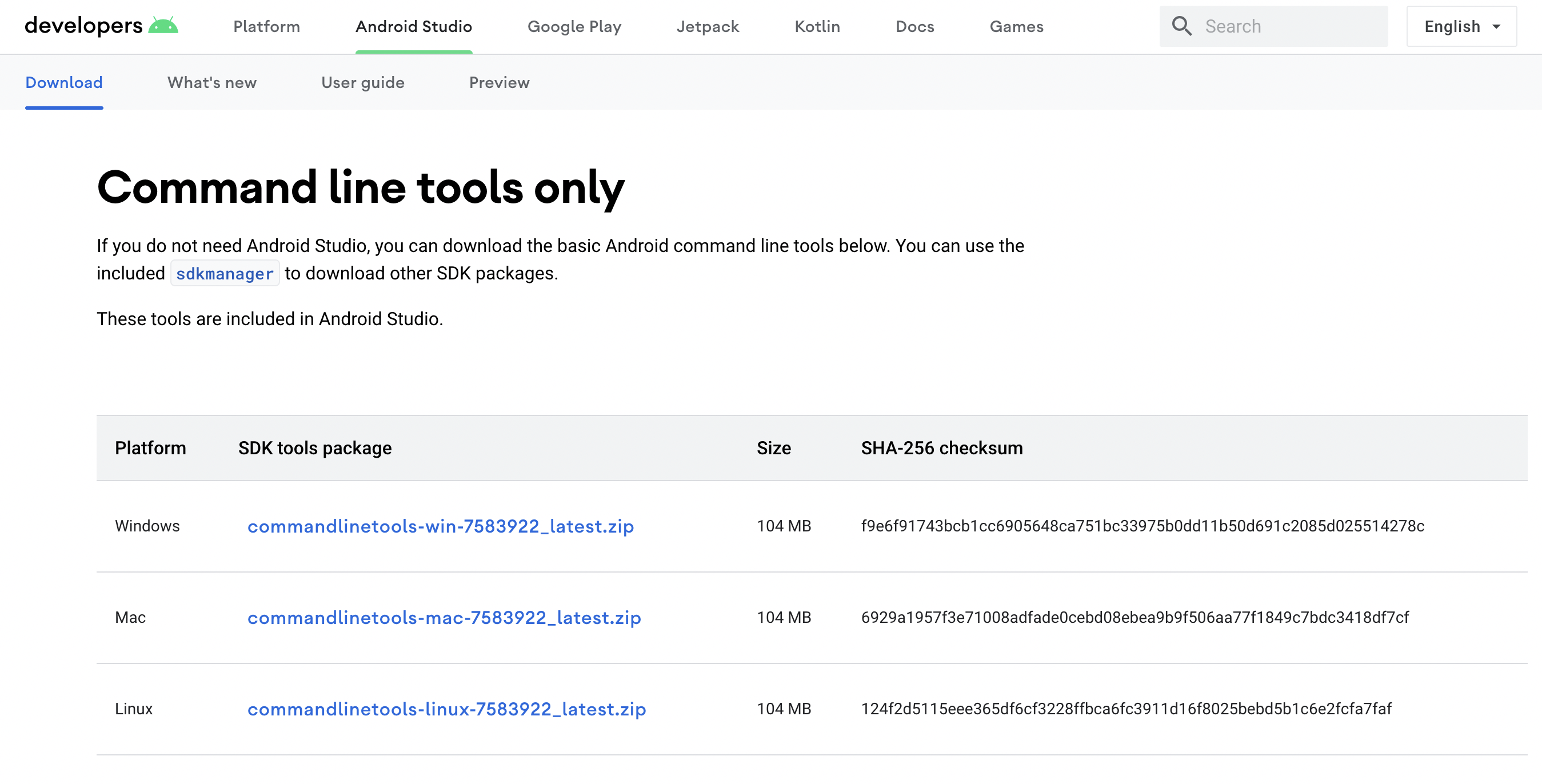Open the What's new sub-tab

coord(212,83)
